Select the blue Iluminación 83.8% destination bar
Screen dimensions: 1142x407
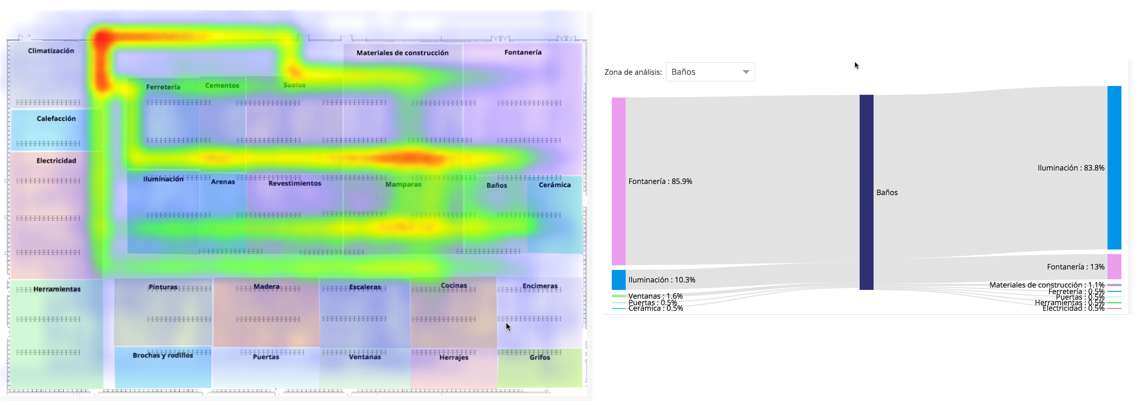[1114, 167]
